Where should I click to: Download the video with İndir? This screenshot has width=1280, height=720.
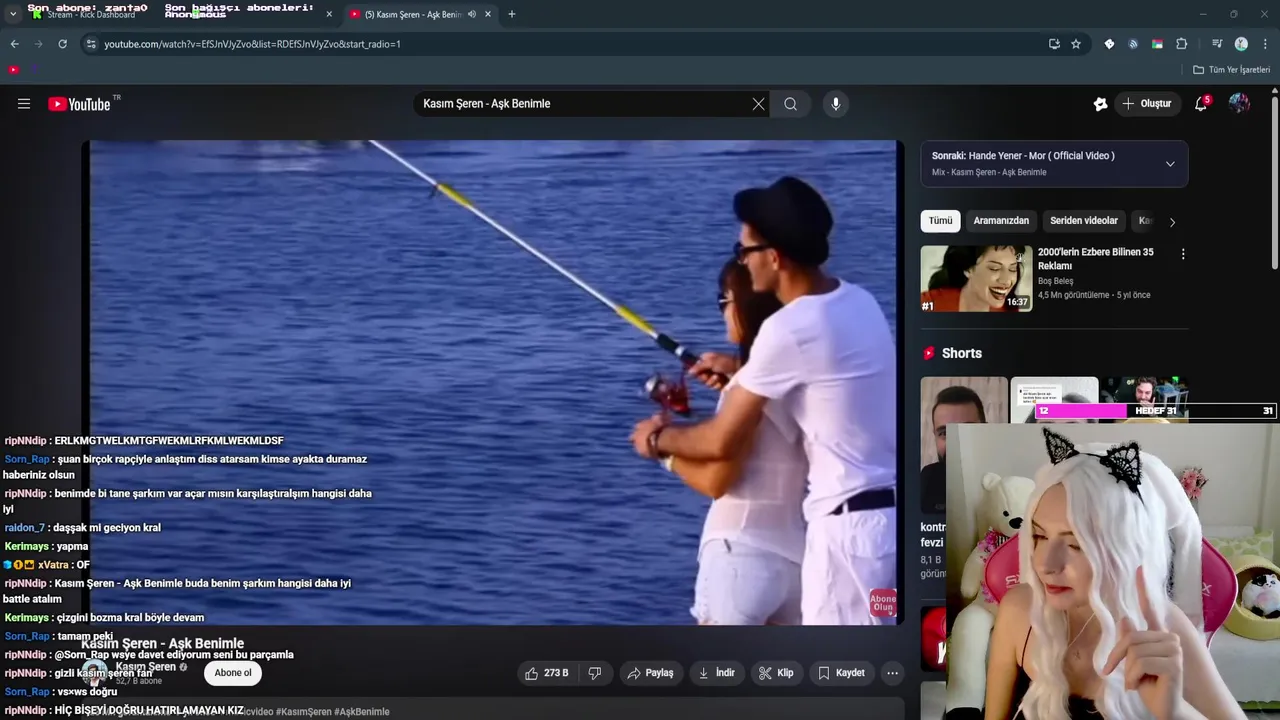(x=716, y=673)
